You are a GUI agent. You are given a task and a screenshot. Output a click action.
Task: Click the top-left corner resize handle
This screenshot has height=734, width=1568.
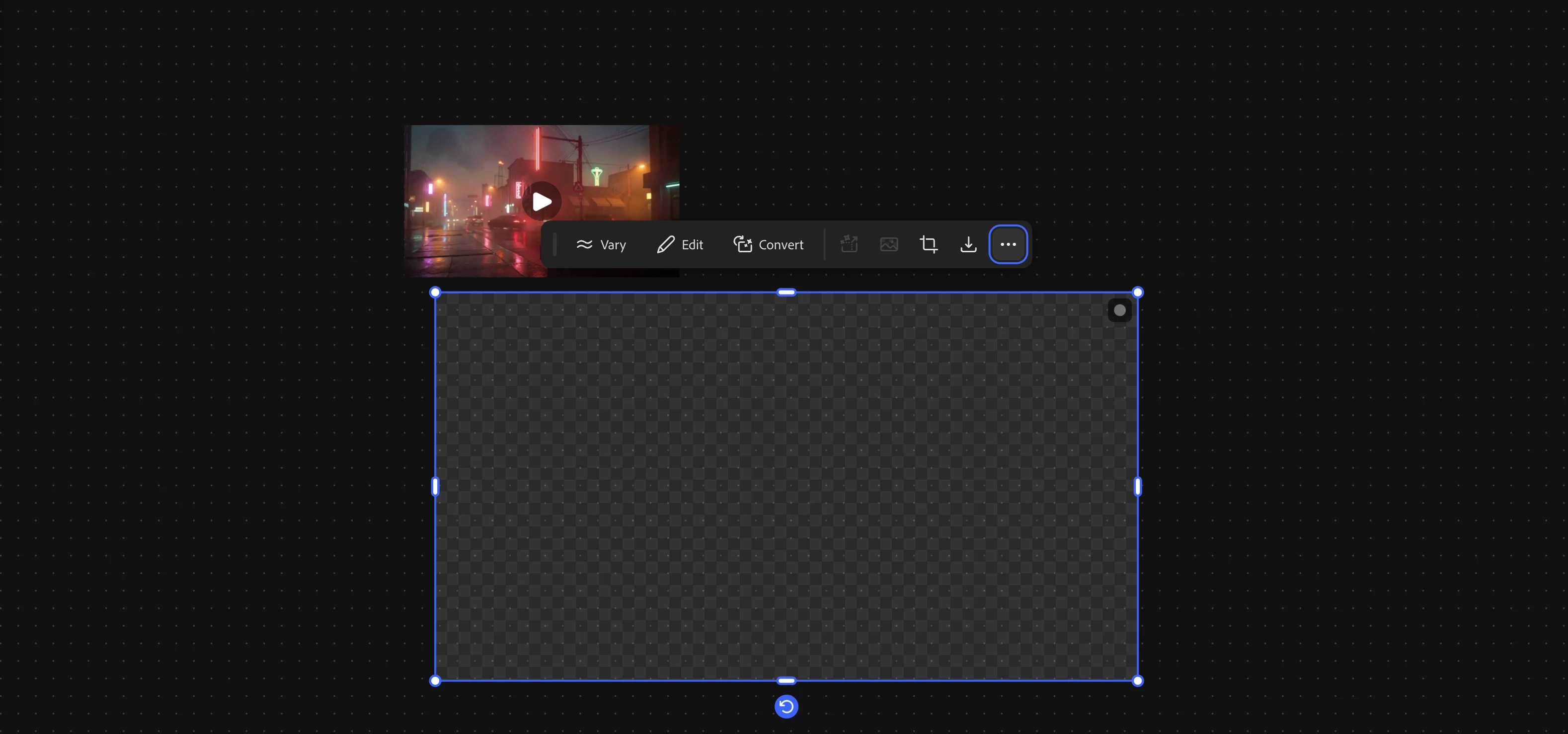(x=435, y=293)
